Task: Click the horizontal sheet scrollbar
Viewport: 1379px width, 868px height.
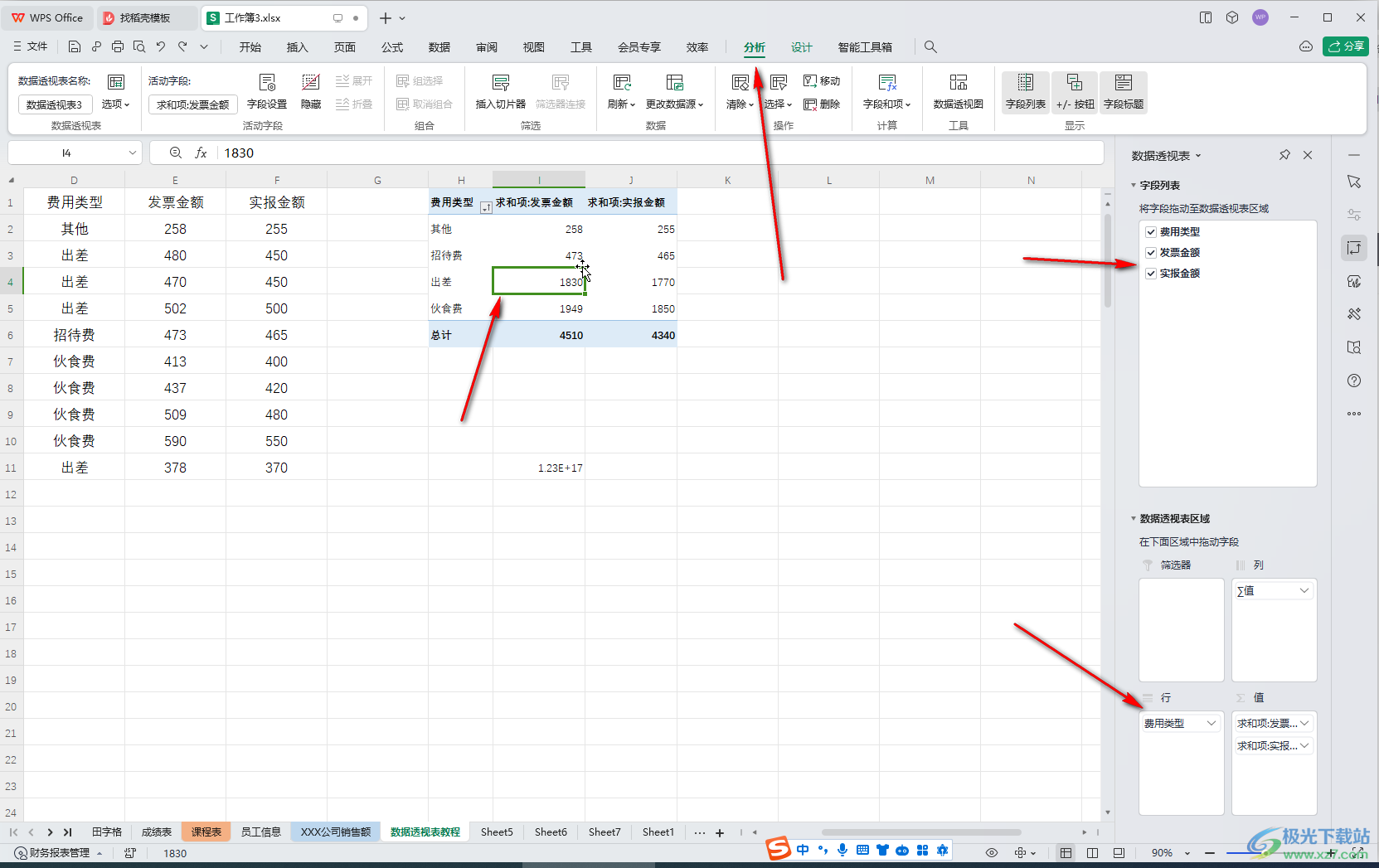Action: point(920,832)
